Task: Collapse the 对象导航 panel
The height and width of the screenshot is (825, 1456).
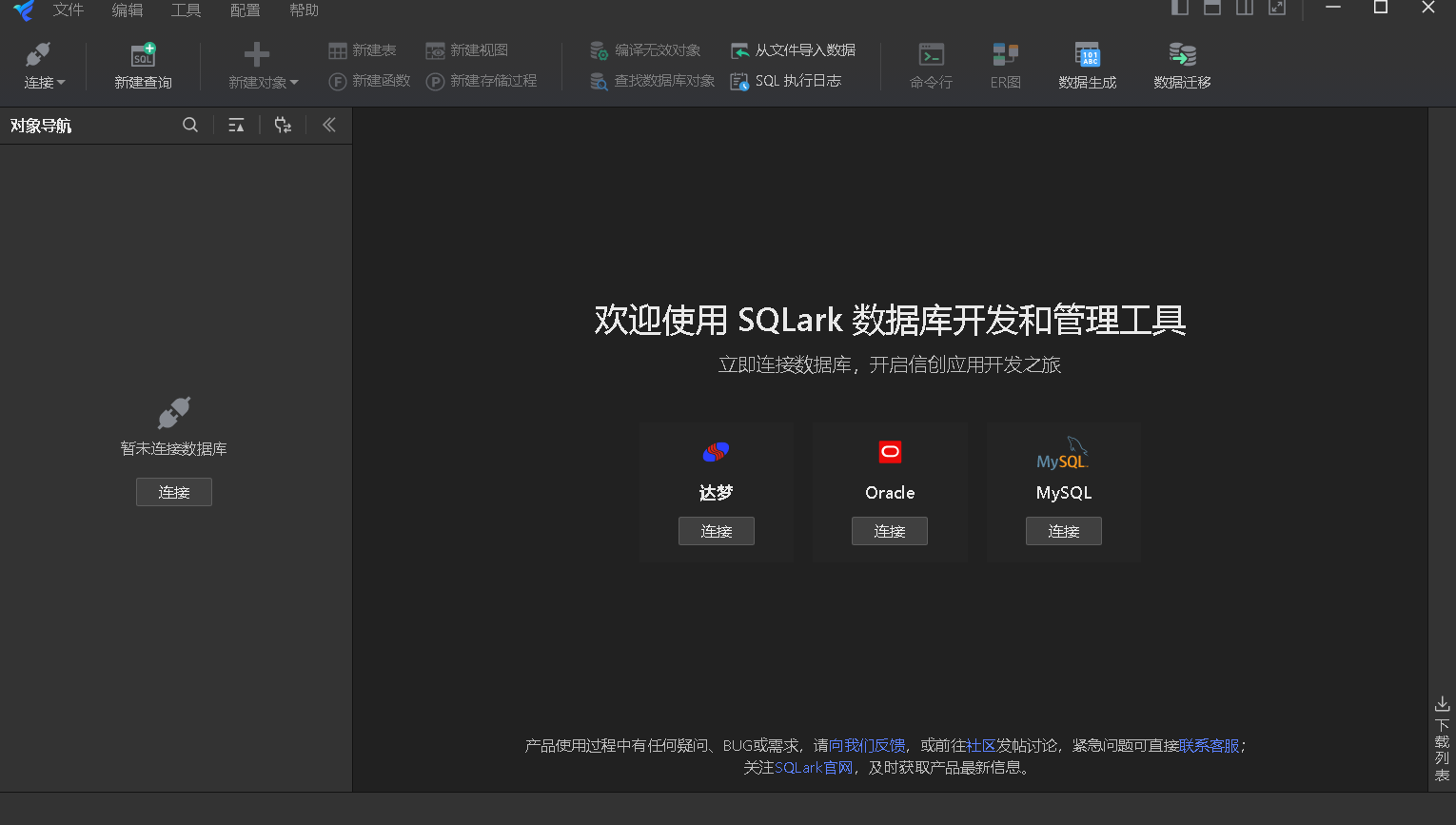Action: coord(329,125)
